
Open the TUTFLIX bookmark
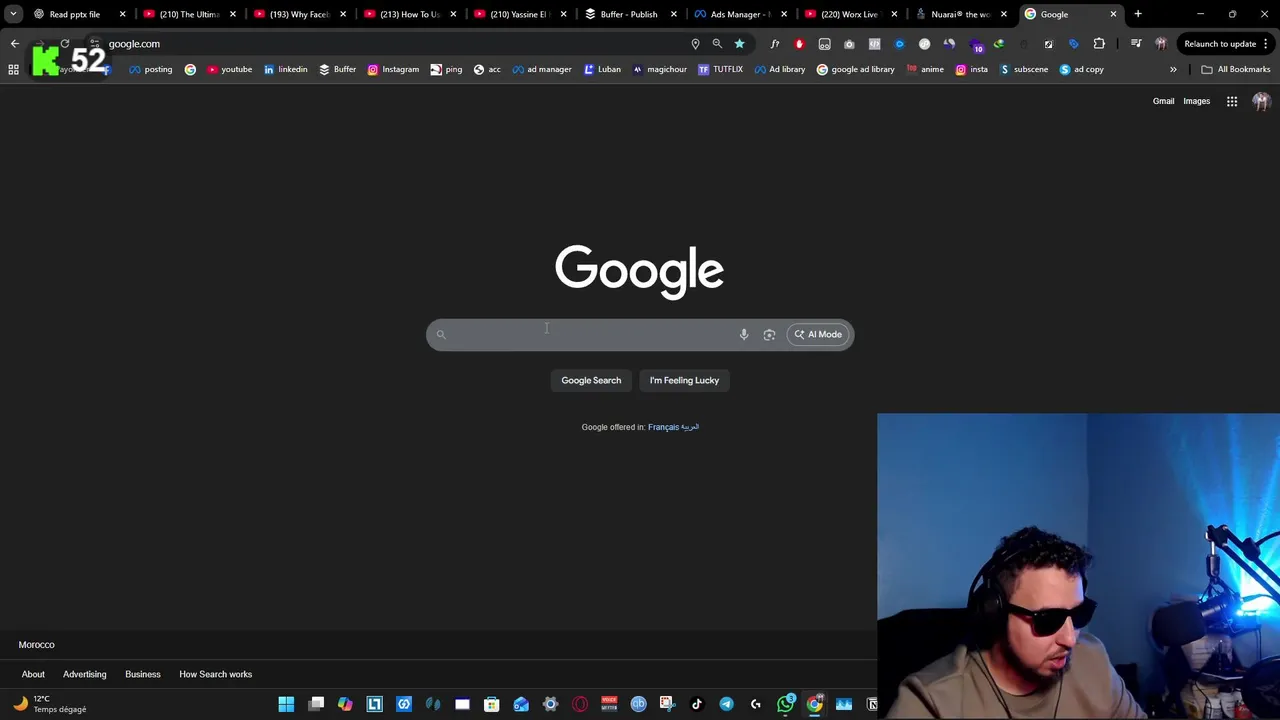coord(720,69)
